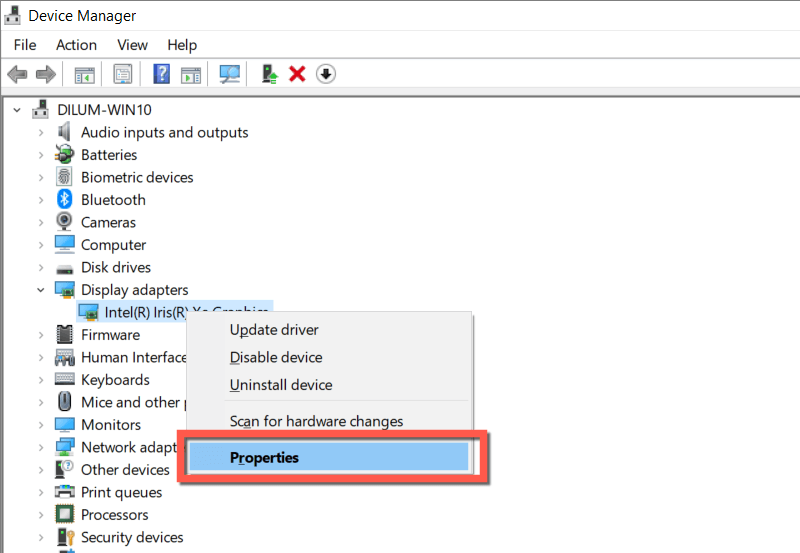Image resolution: width=800 pixels, height=553 pixels.
Task: Click the down-arrow disable device icon
Action: click(x=326, y=74)
